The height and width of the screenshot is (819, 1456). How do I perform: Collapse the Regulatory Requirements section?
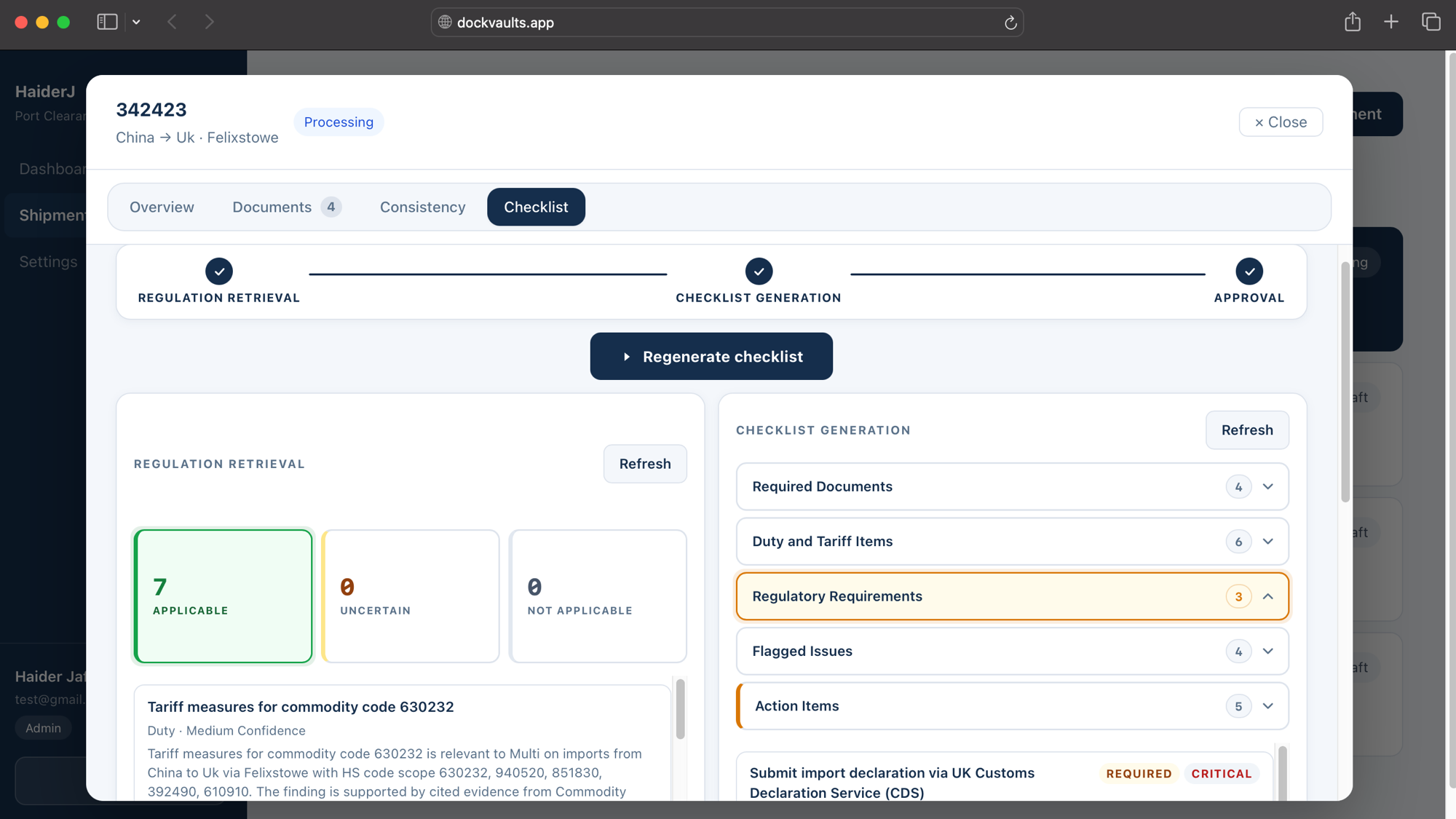pyautogui.click(x=1012, y=596)
